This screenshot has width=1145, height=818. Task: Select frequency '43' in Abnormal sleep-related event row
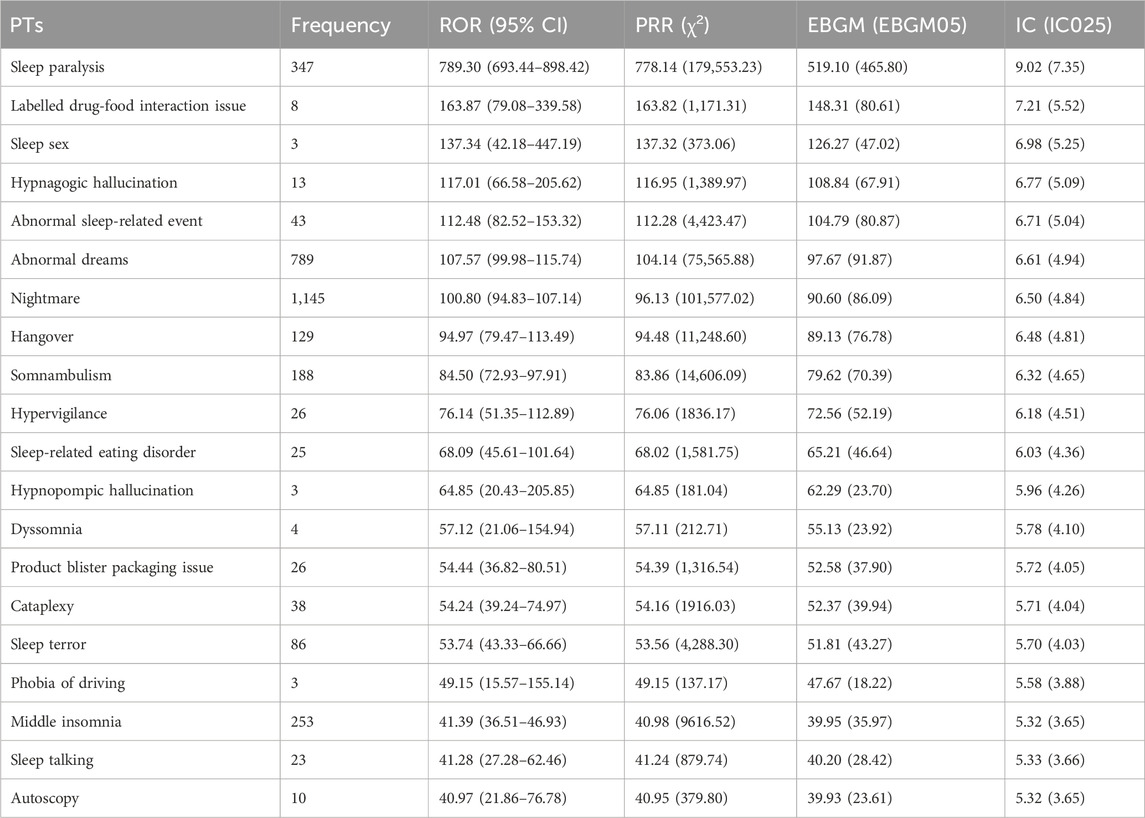coord(299,221)
